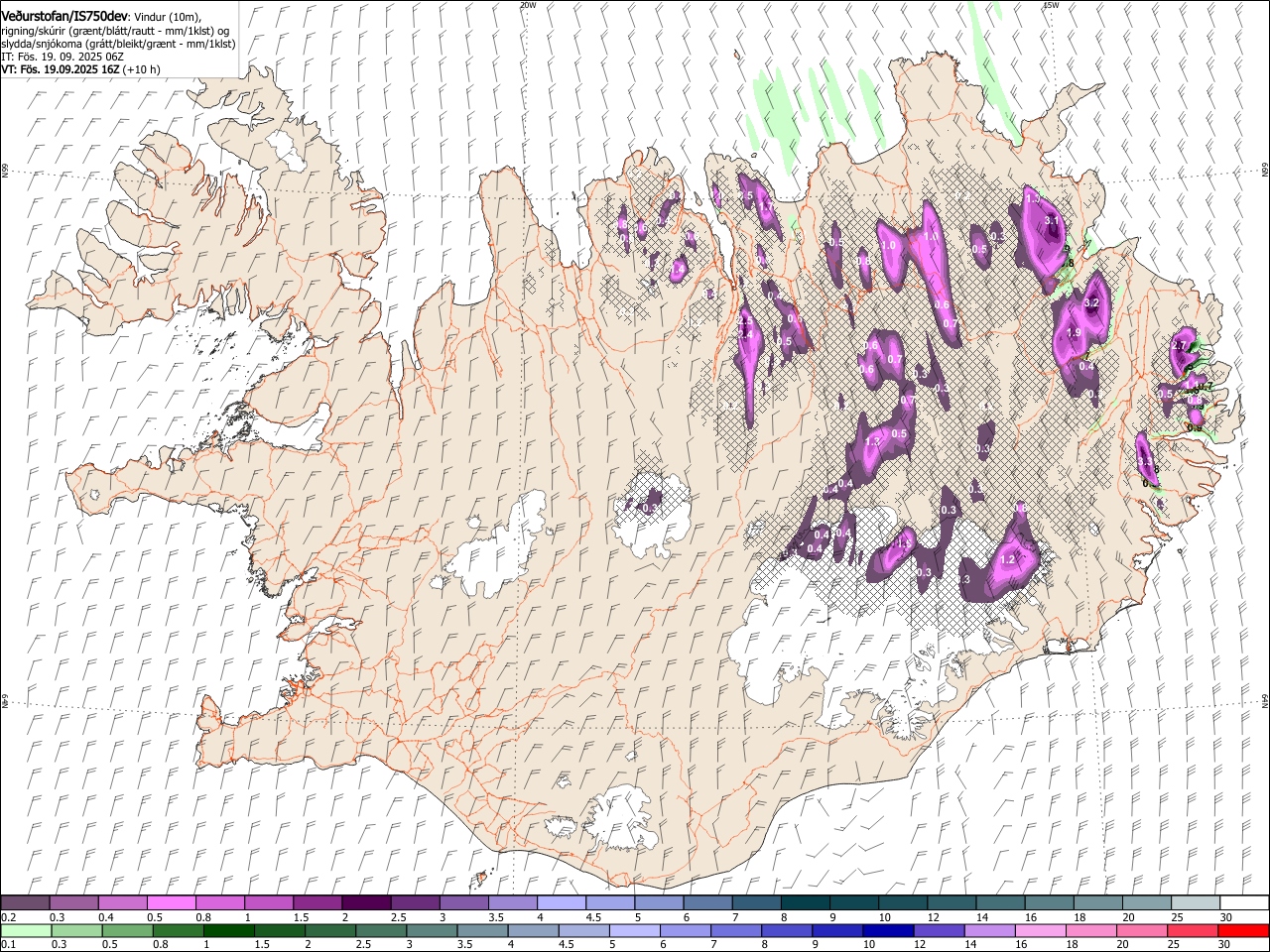The image size is (1270, 952).
Task: Click the 0.2 label on the upper legend
Action: click(x=8, y=917)
